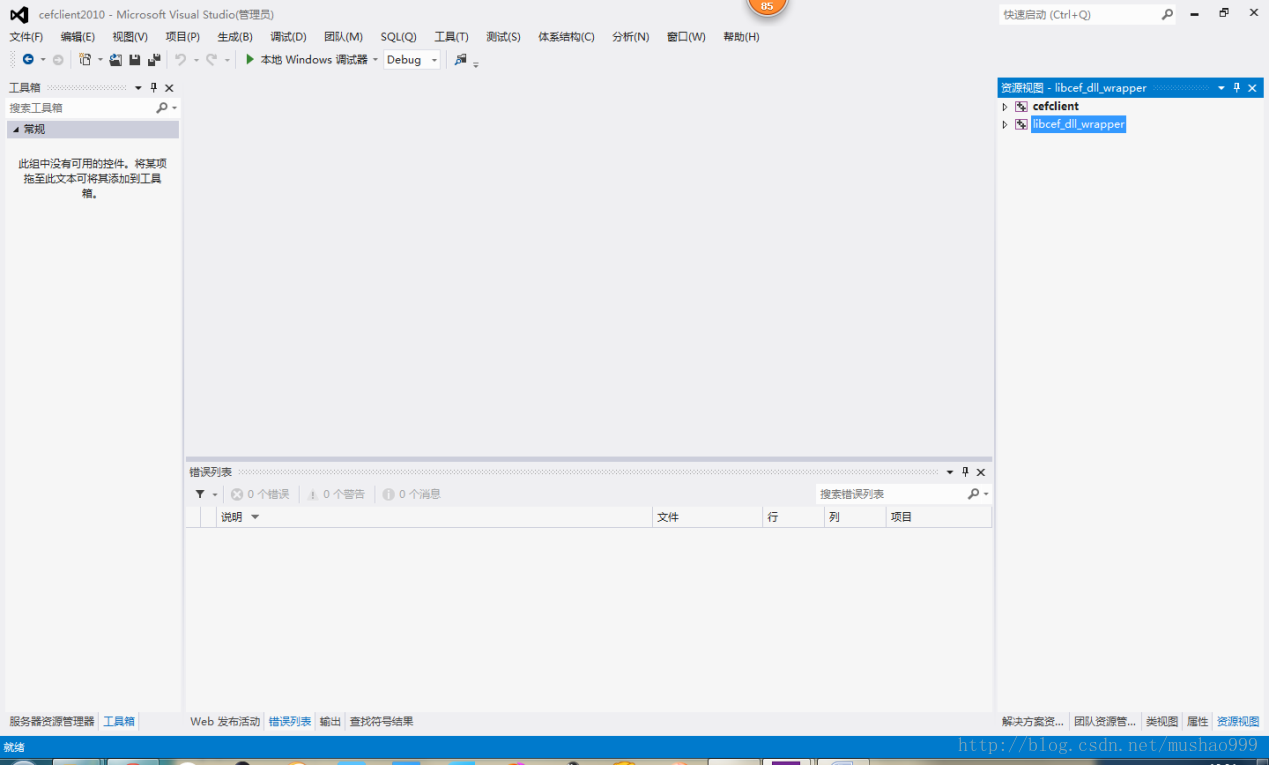Open the New Project dropdown arrow
The height and width of the screenshot is (765, 1269).
pyautogui.click(x=100, y=60)
